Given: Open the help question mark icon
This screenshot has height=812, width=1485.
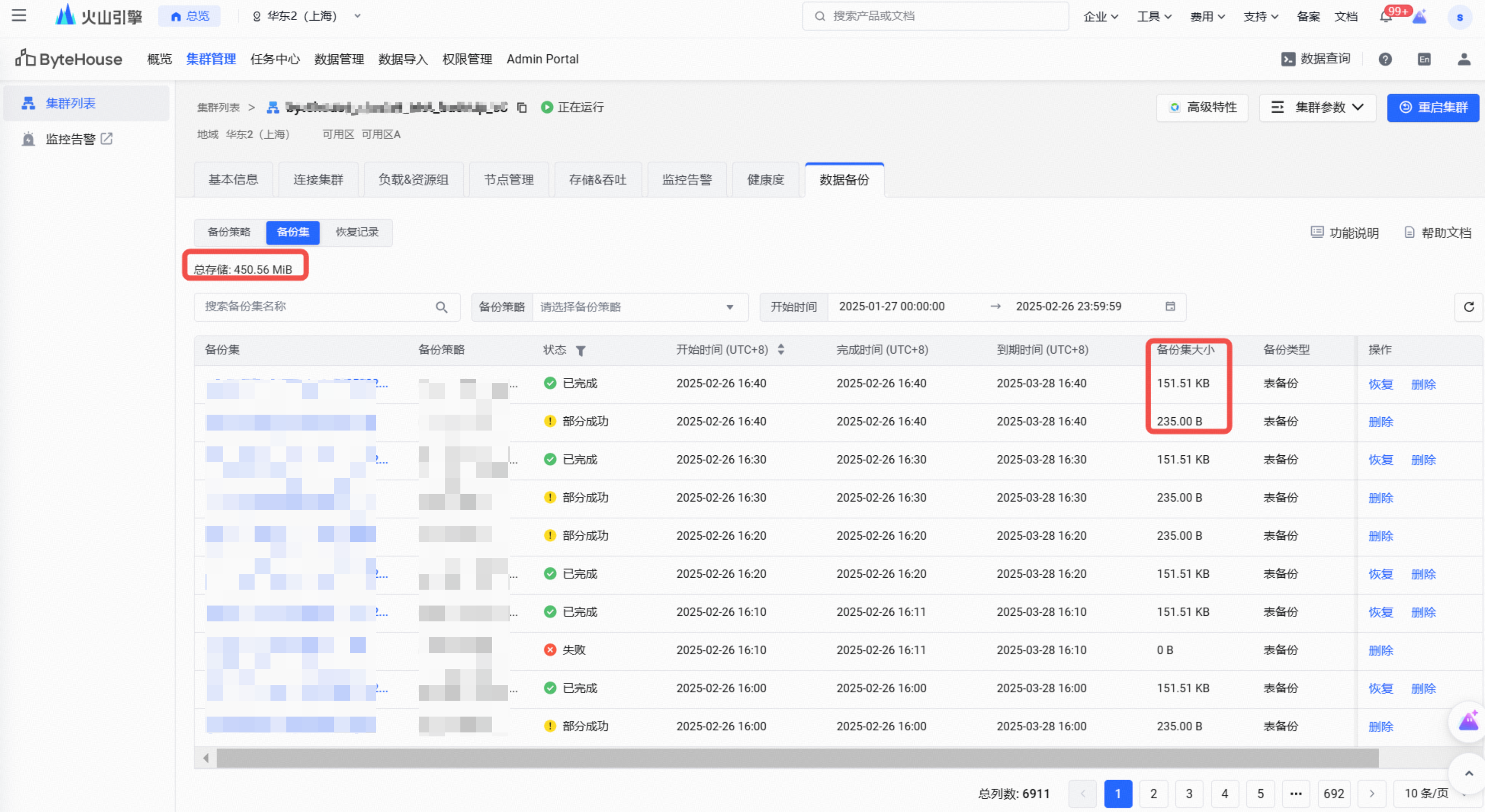Looking at the screenshot, I should [1385, 59].
